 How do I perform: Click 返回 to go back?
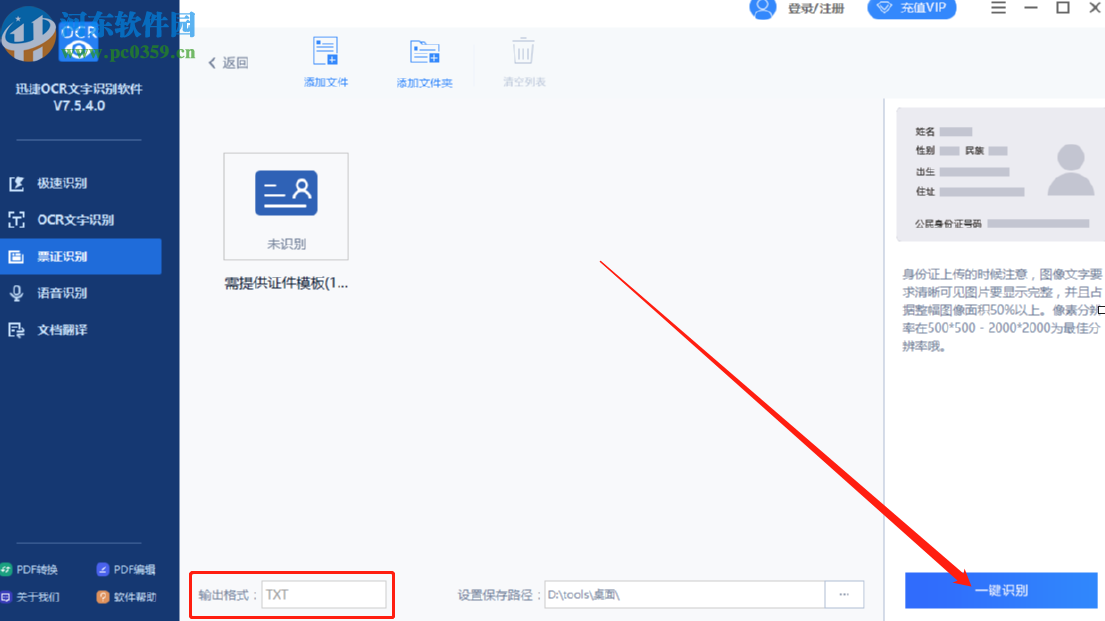(x=226, y=62)
